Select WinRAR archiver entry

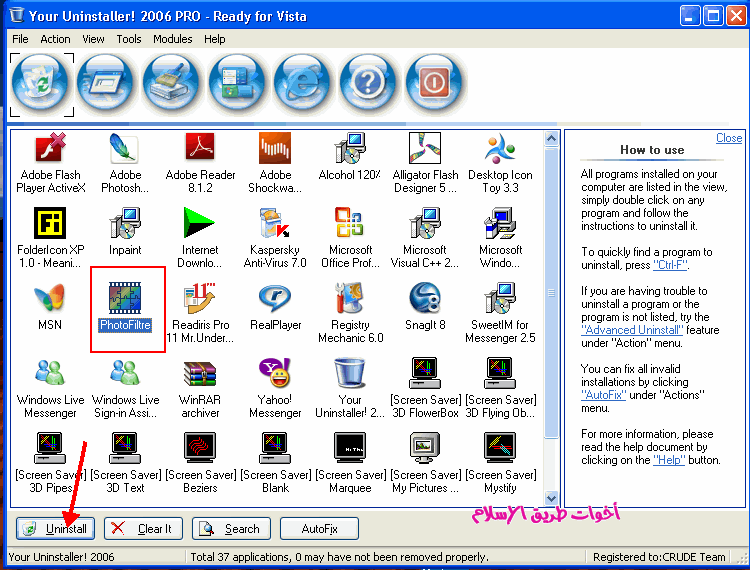click(x=200, y=388)
